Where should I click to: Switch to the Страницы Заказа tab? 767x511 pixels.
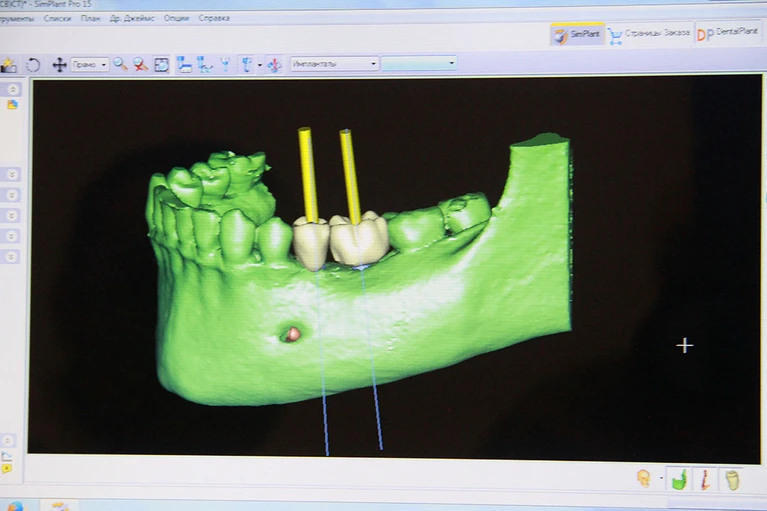pyautogui.click(x=649, y=34)
